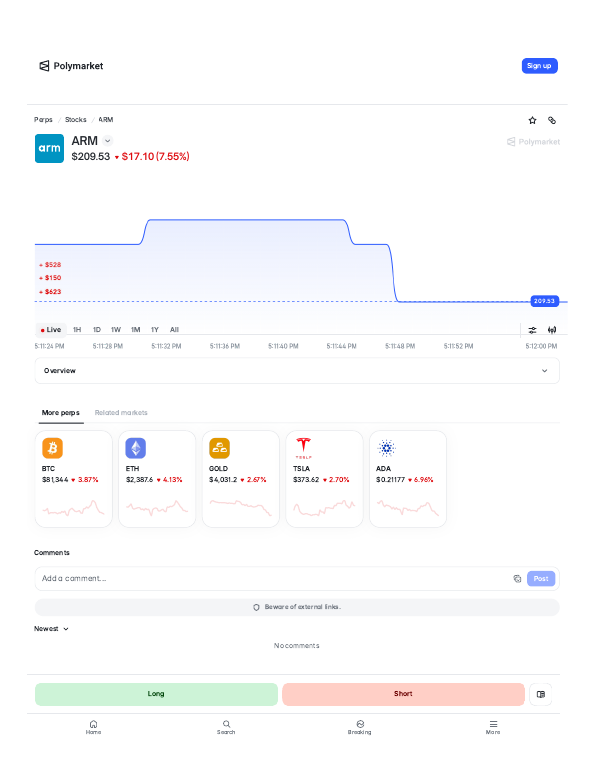Select the 1M timeframe

pos(135,330)
